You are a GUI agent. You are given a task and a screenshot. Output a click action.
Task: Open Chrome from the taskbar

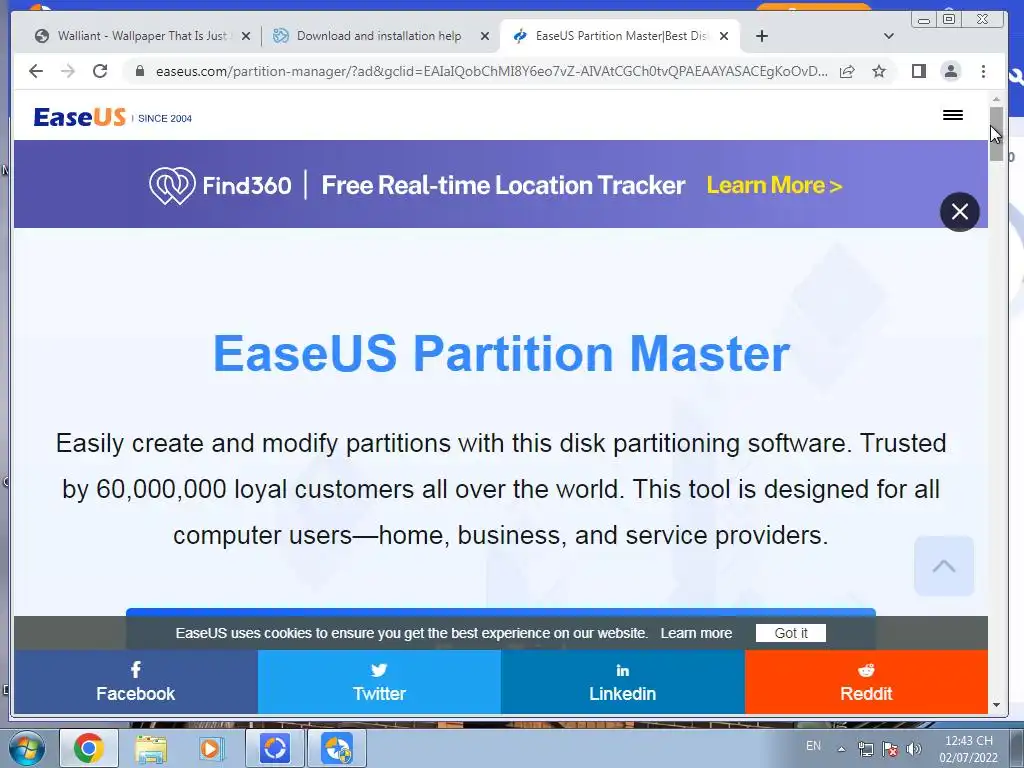89,748
